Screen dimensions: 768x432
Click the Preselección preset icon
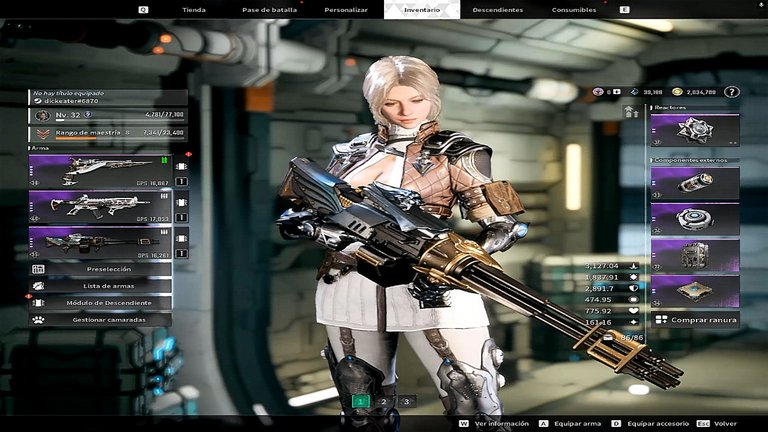tap(38, 269)
